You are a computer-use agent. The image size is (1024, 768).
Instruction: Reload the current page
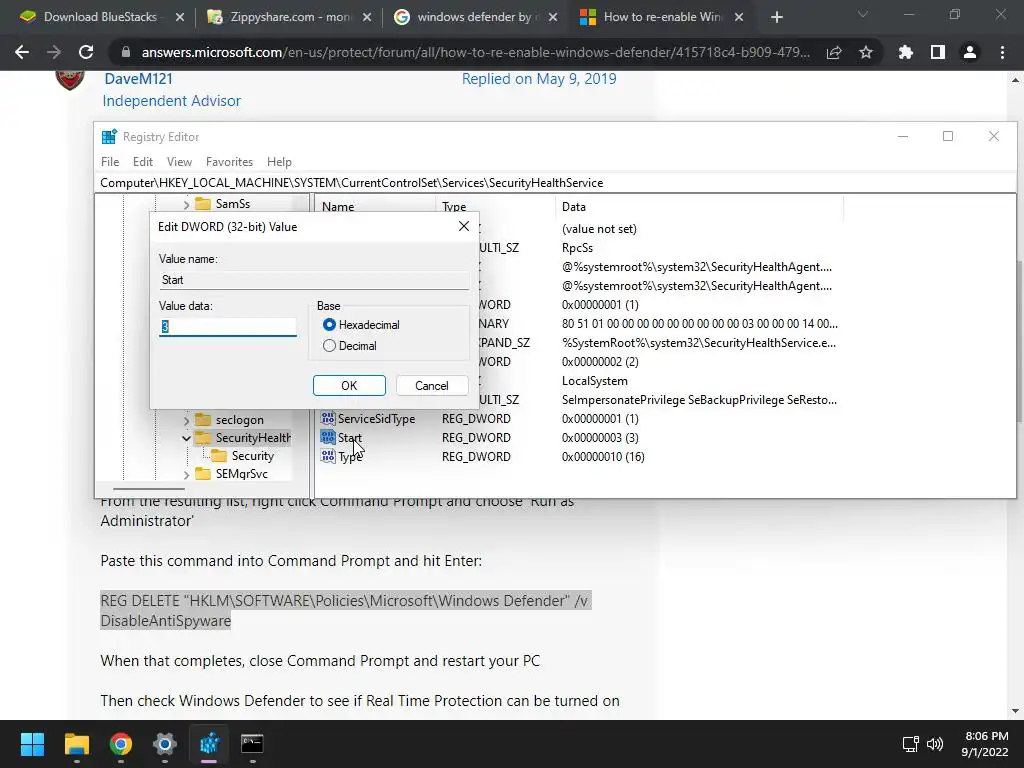[86, 52]
